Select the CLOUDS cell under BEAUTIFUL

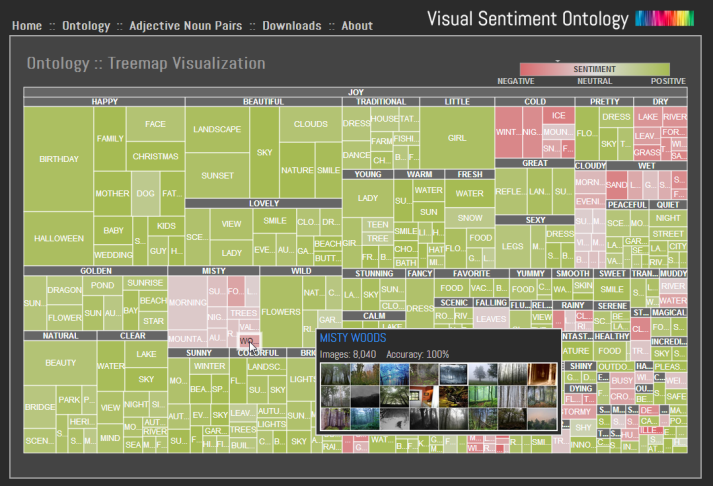pos(311,124)
